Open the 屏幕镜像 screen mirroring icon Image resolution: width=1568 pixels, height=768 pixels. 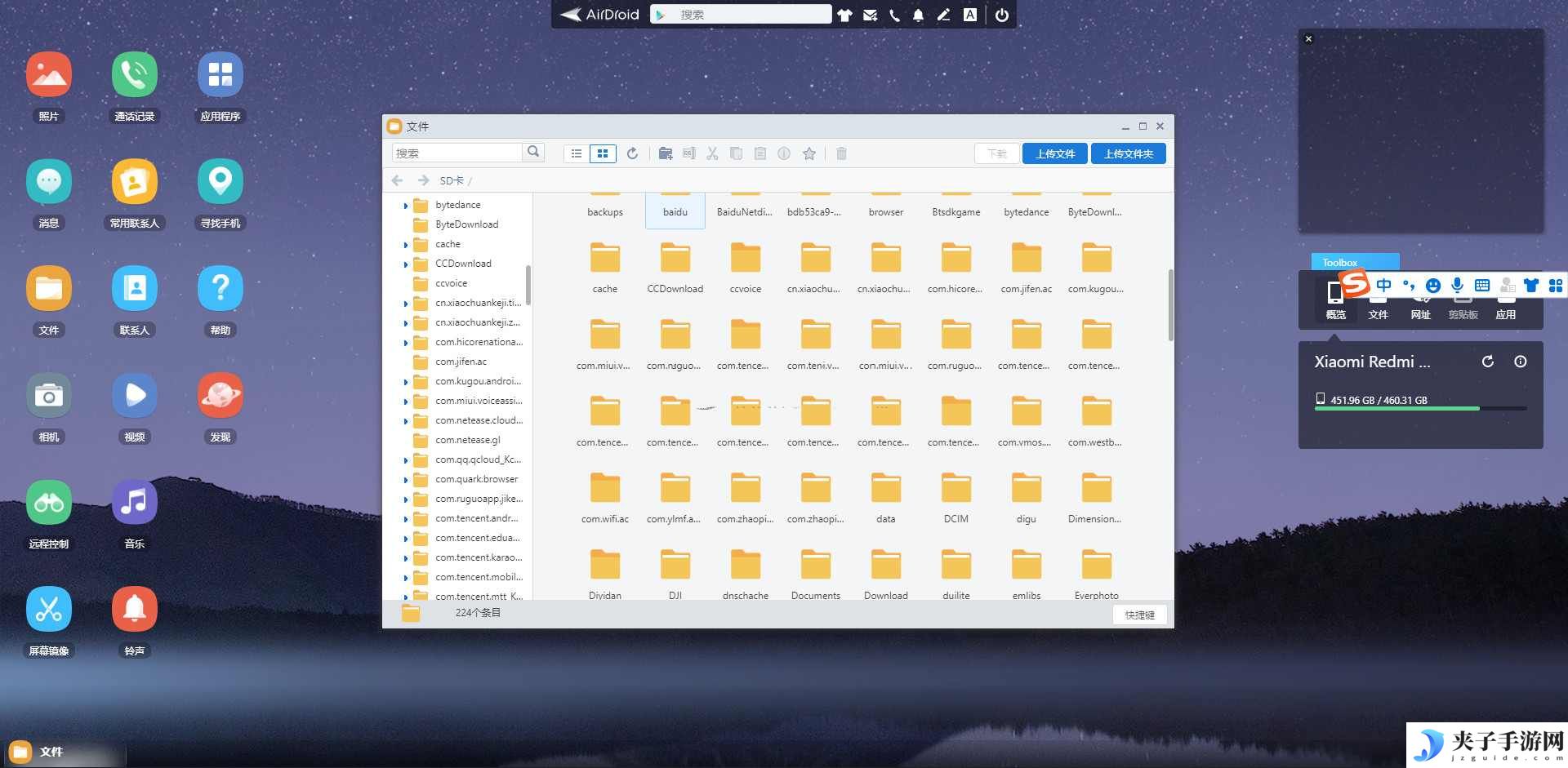[x=49, y=609]
